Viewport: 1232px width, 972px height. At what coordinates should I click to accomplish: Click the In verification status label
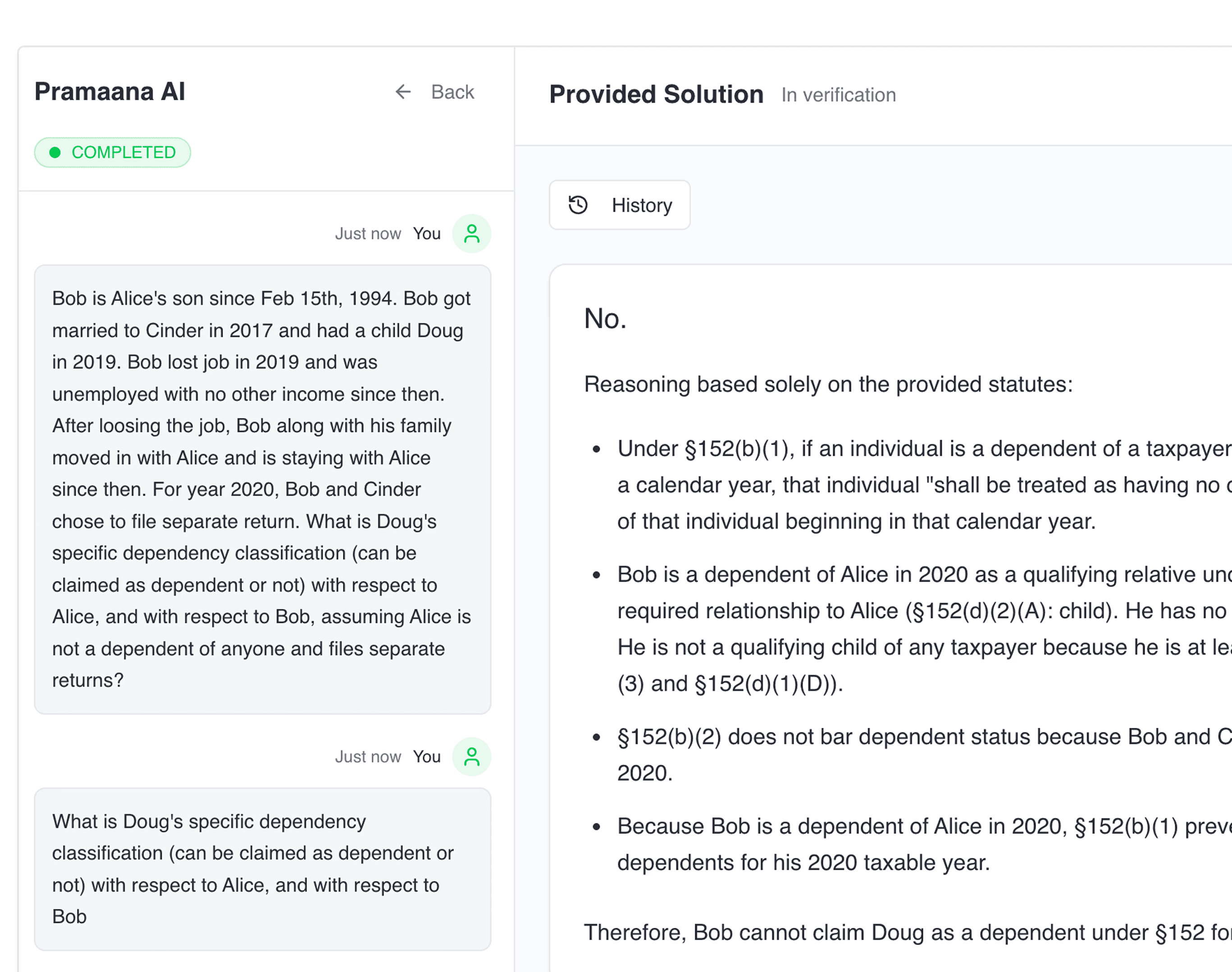[x=838, y=95]
